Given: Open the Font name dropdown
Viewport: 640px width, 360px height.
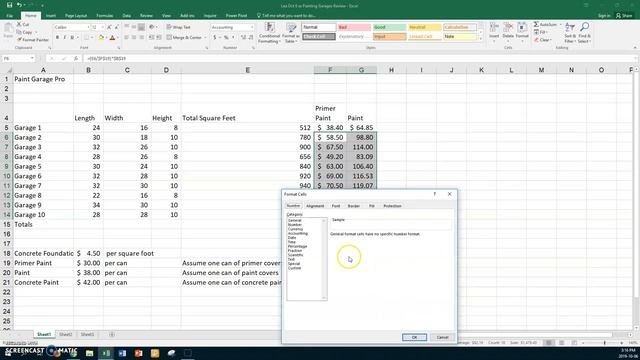Looking at the screenshot, I should pyautogui.click(x=88, y=27).
